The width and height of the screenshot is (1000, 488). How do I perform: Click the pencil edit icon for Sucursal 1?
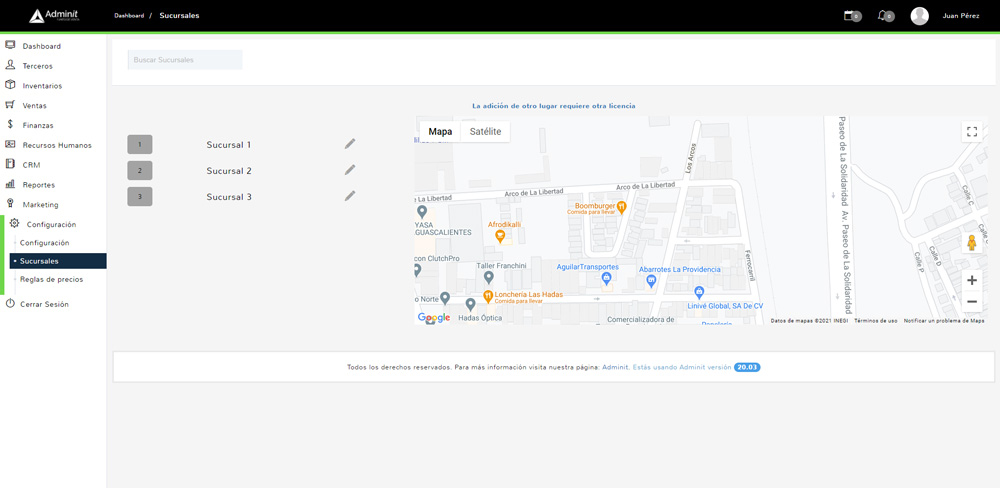click(350, 144)
